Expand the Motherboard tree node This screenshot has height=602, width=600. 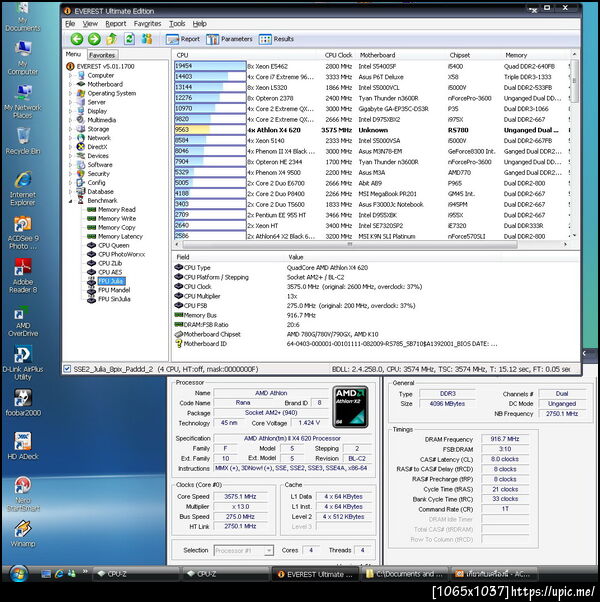[x=70, y=84]
